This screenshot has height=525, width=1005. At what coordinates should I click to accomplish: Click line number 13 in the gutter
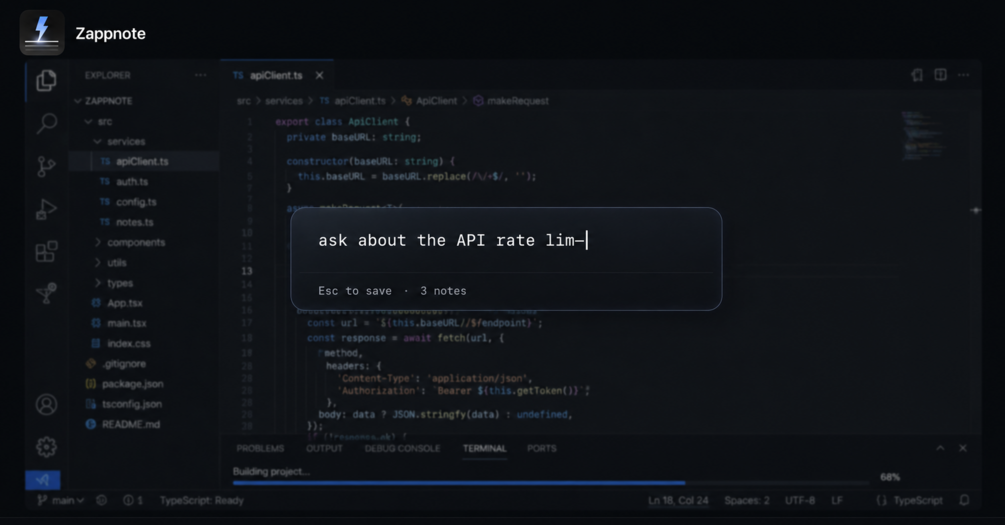click(247, 271)
